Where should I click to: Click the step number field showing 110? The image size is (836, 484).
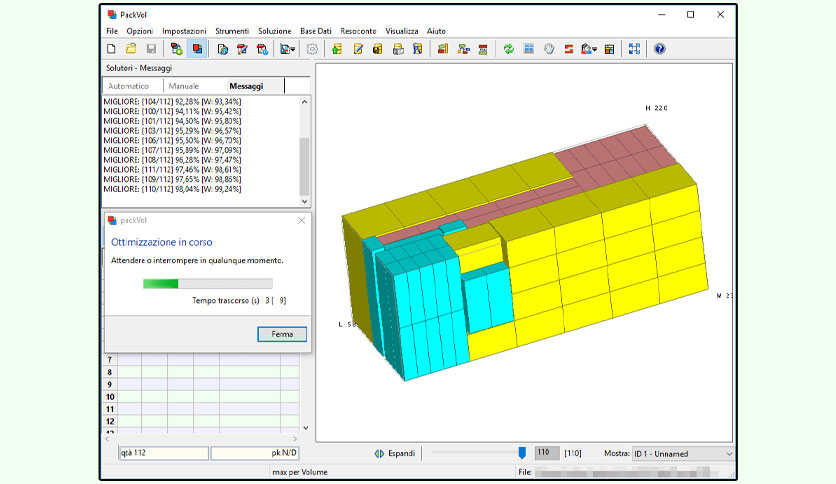click(x=547, y=453)
